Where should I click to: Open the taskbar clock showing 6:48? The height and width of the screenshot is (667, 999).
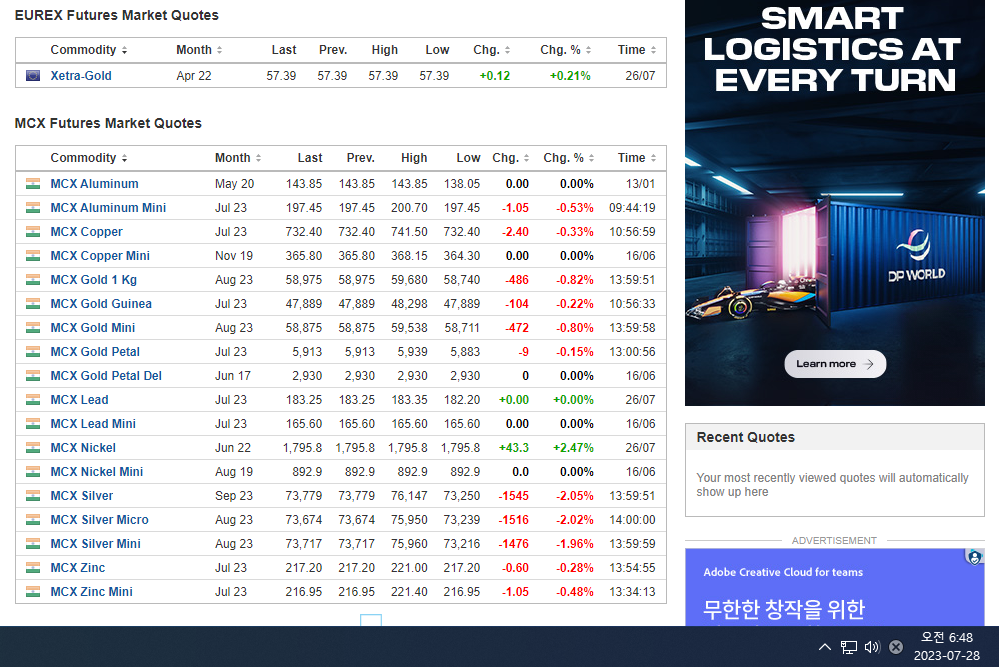pyautogui.click(x=947, y=646)
